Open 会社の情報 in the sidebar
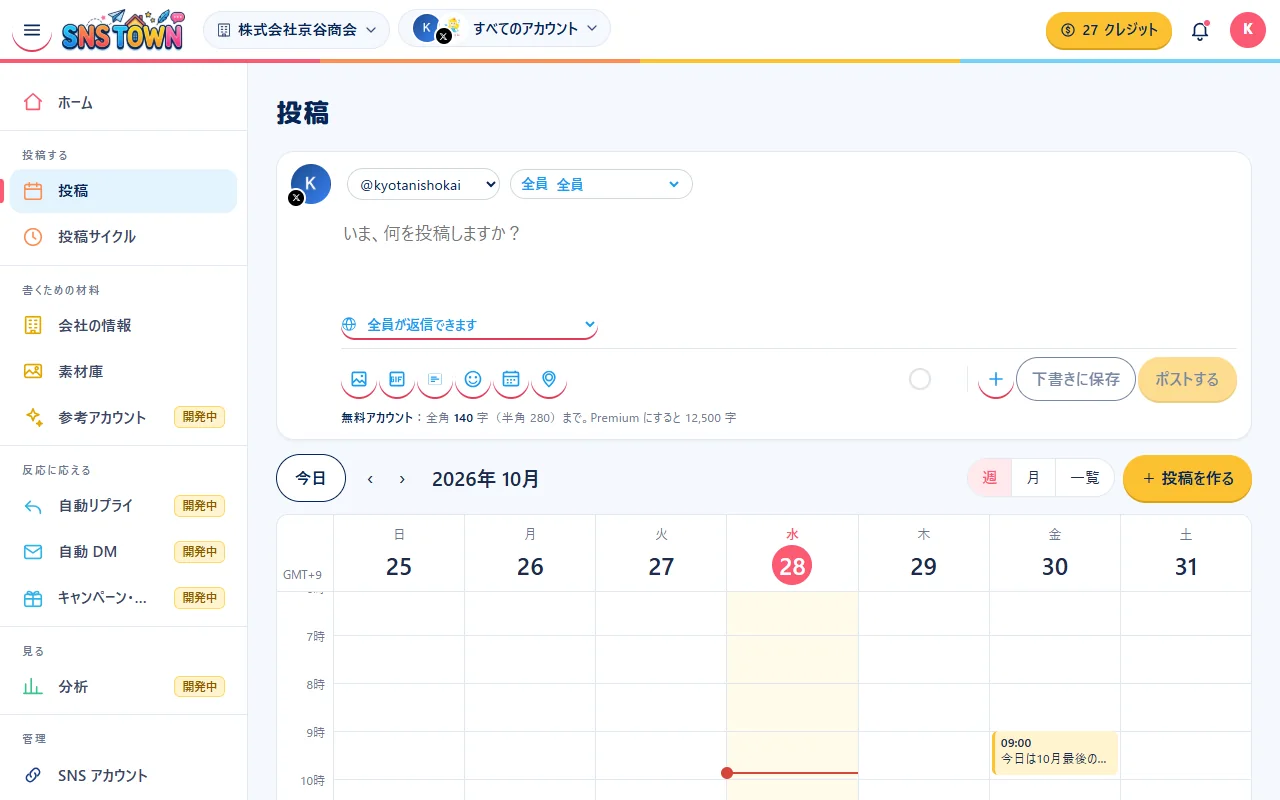The width and height of the screenshot is (1280, 800). pos(123,326)
